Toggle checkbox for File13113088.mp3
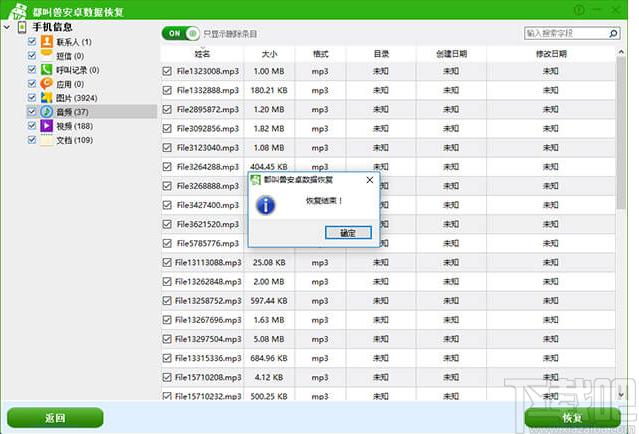Image resolution: width=639 pixels, height=434 pixels. 167,262
